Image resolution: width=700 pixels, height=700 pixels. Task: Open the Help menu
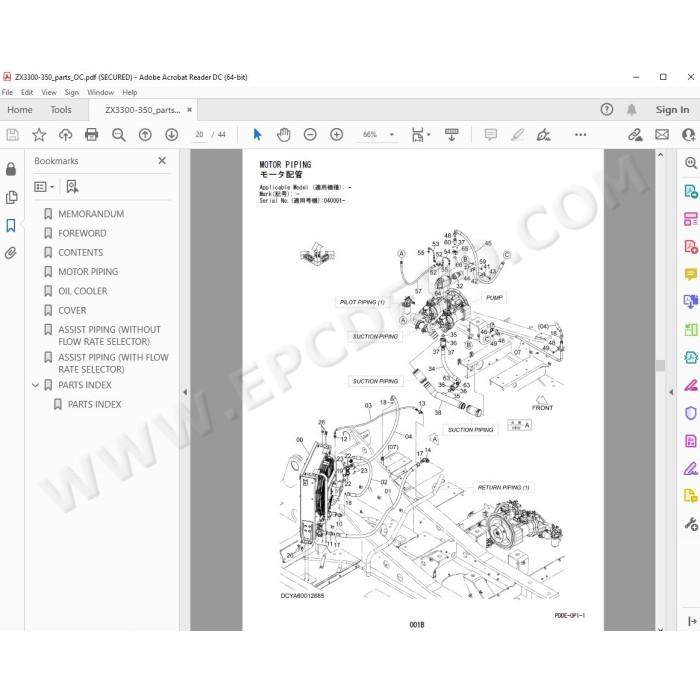tap(129, 92)
